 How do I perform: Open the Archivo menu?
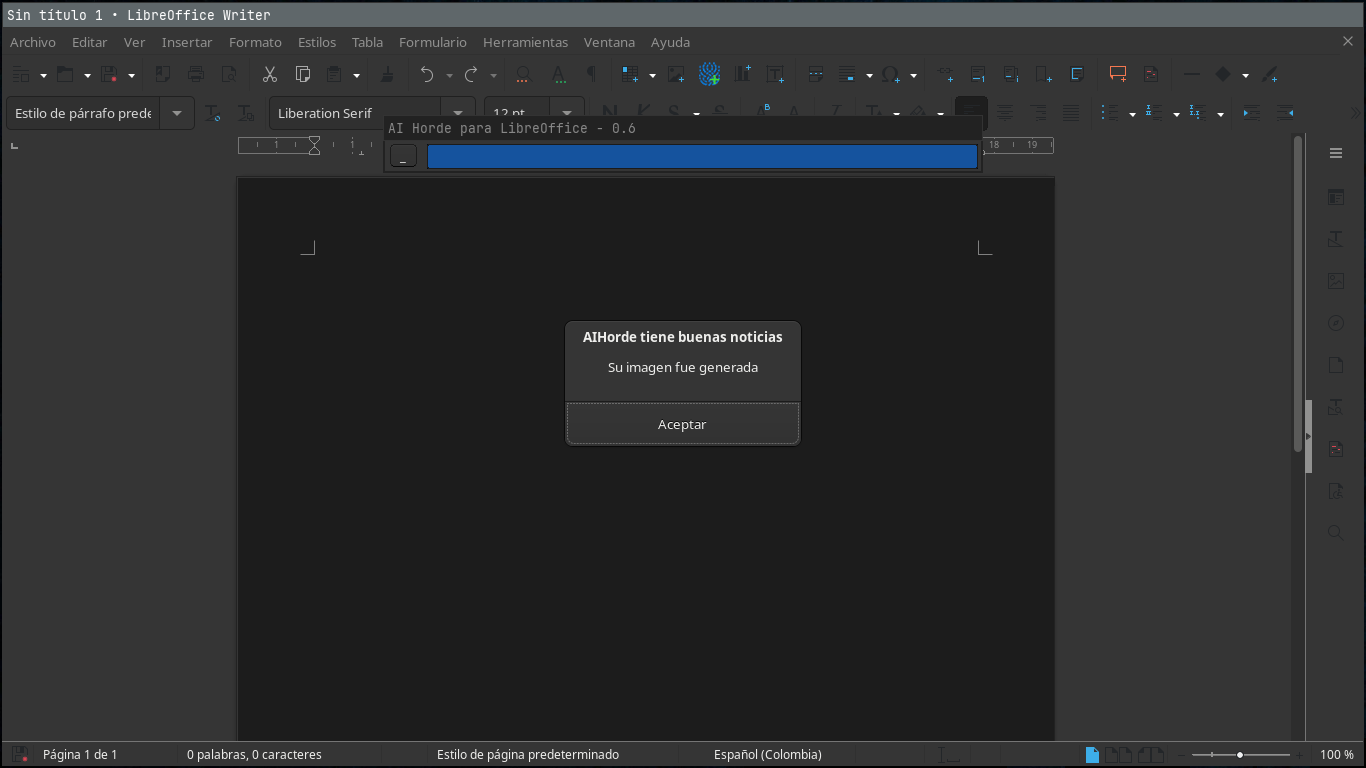[33, 42]
